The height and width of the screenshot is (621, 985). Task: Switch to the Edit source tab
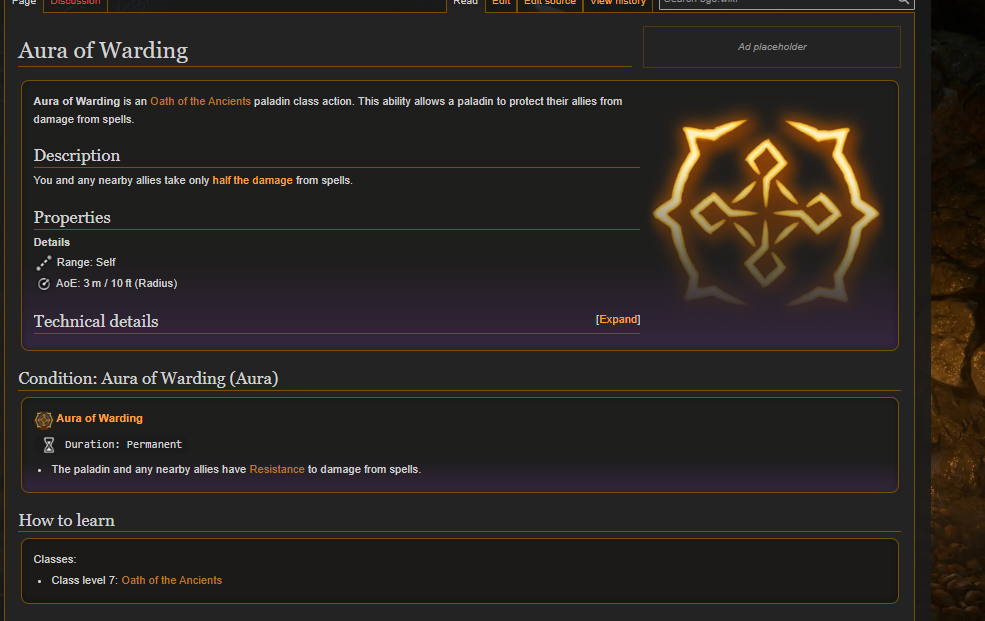[x=550, y=3]
